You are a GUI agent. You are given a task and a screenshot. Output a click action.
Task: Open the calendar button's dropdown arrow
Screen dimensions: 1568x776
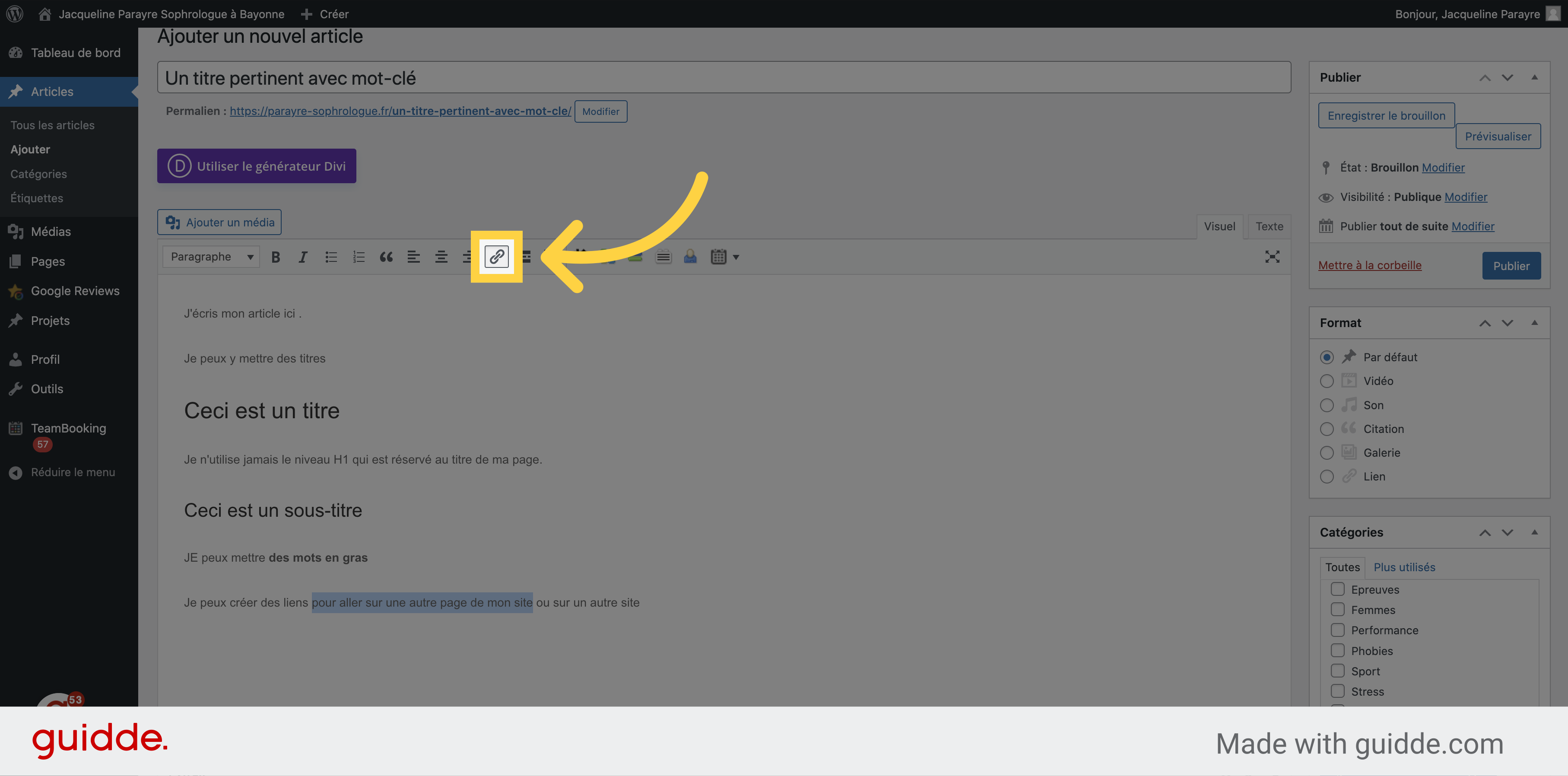point(736,257)
